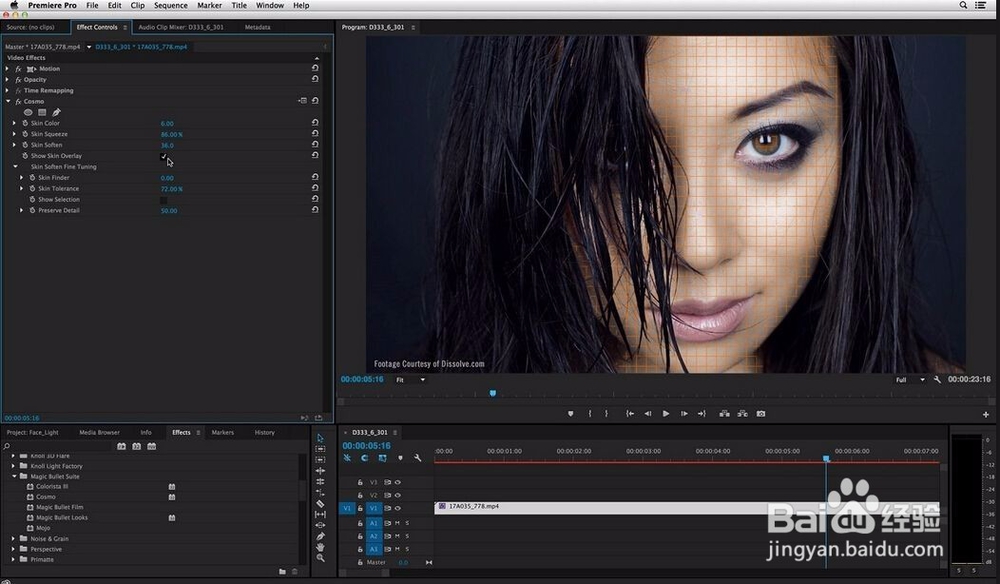Select the Hand tool
The image size is (1000, 584).
pos(320,547)
